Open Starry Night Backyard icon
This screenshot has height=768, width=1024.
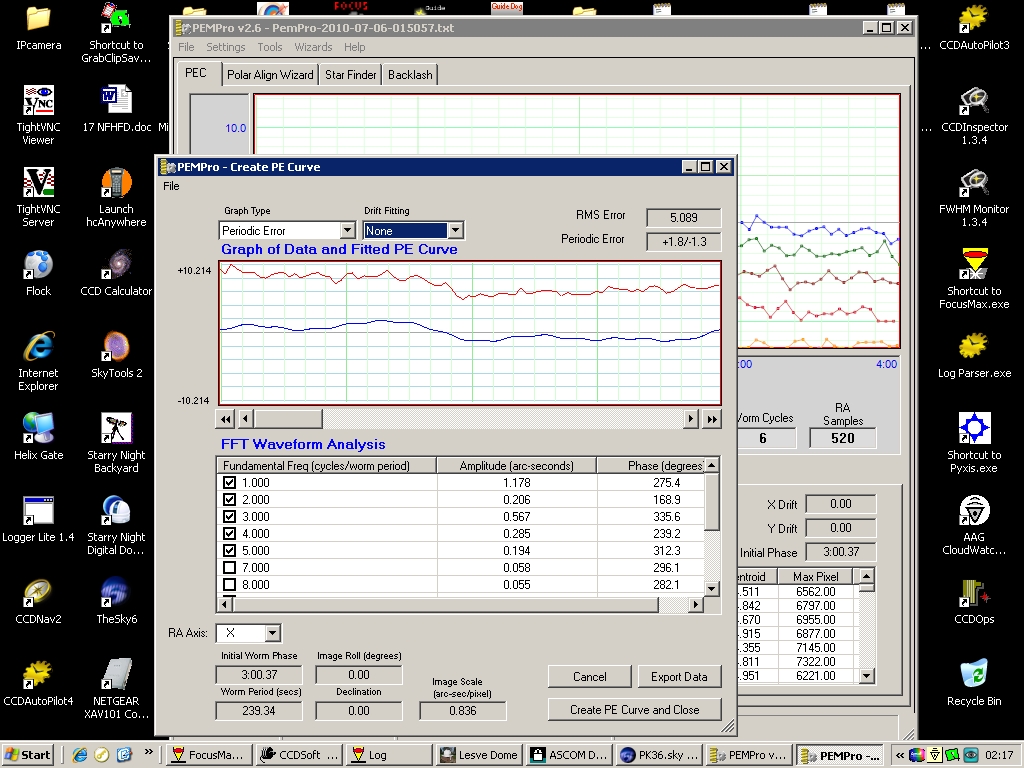pyautogui.click(x=116, y=443)
